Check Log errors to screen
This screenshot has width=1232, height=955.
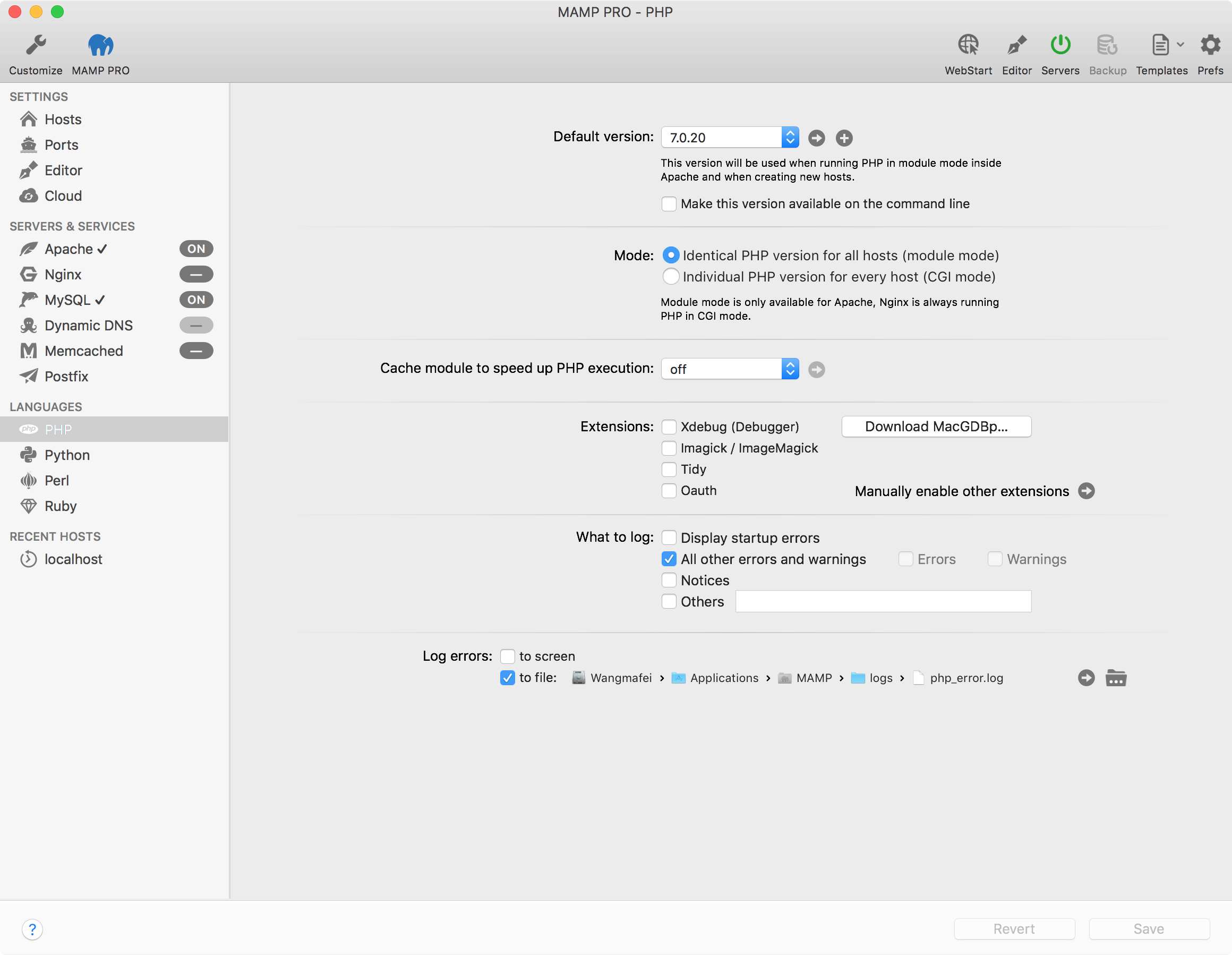tap(507, 656)
